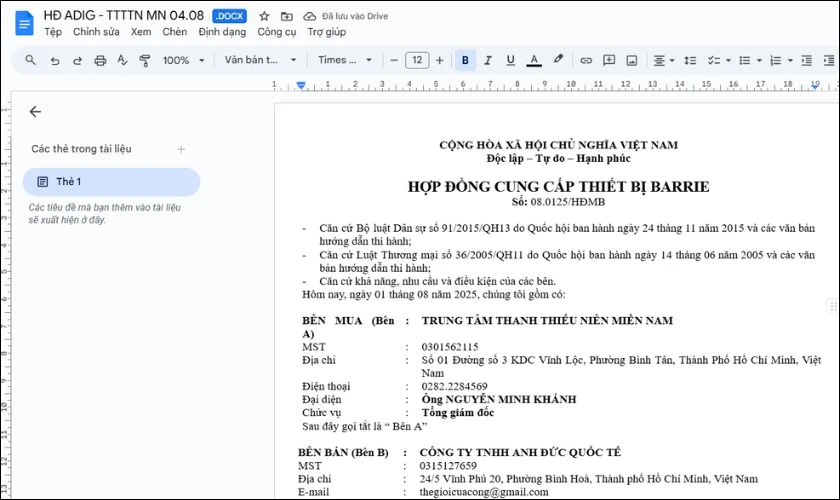Increase the font size
840x500 pixels.
click(440, 60)
